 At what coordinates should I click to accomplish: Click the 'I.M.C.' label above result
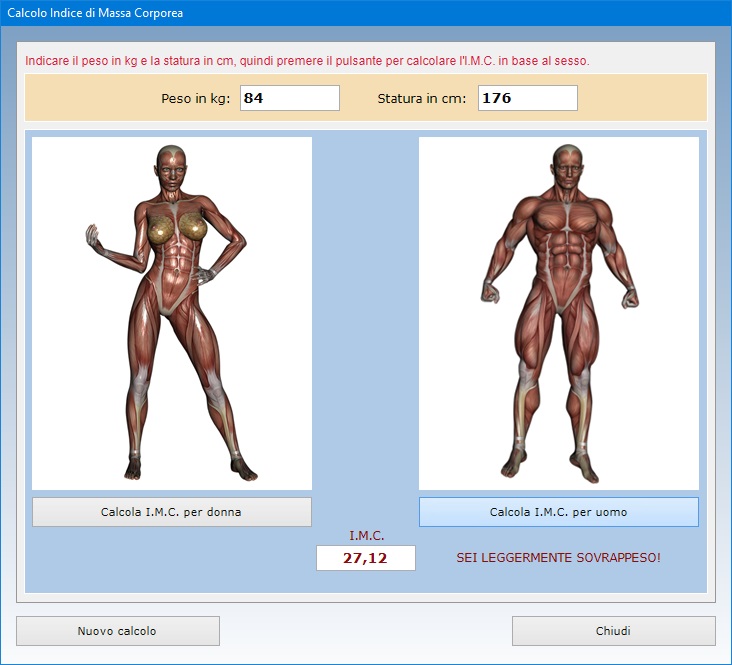(366, 536)
